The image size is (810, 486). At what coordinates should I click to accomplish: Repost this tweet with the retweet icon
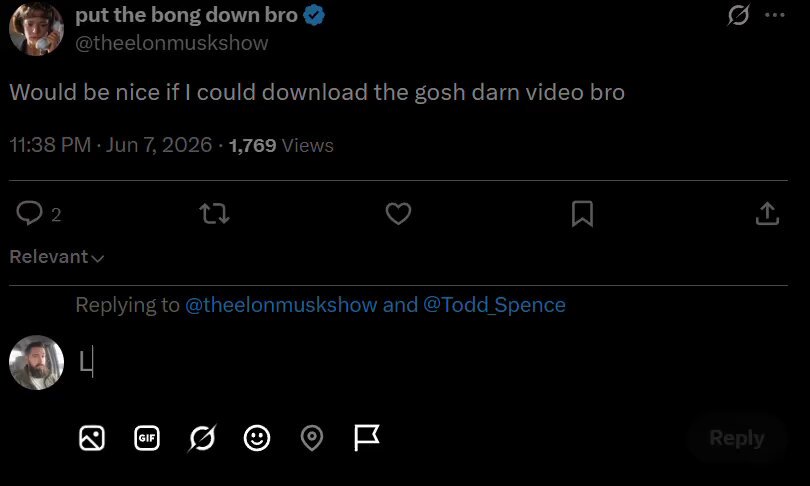[214, 213]
